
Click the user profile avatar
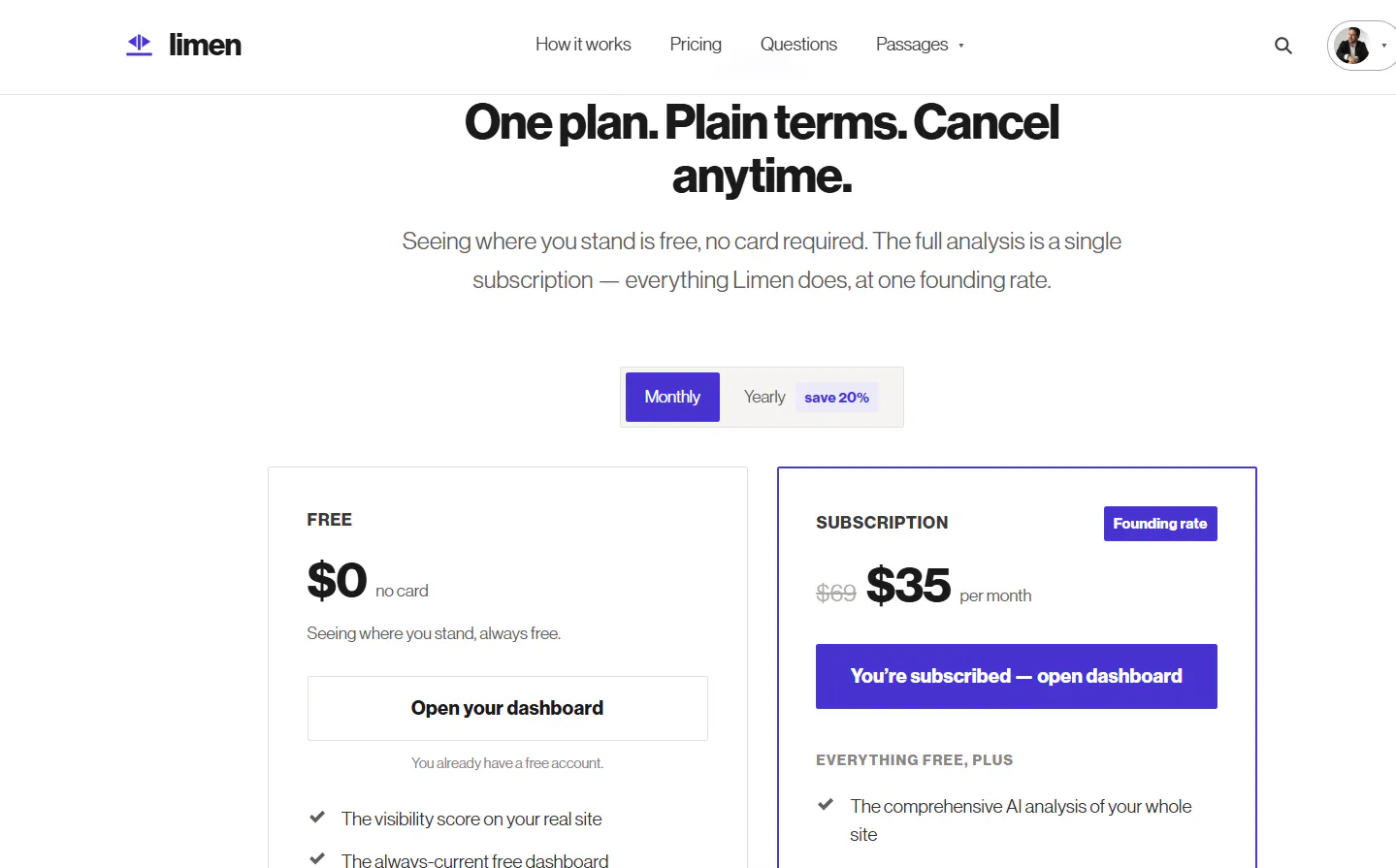coord(1351,46)
